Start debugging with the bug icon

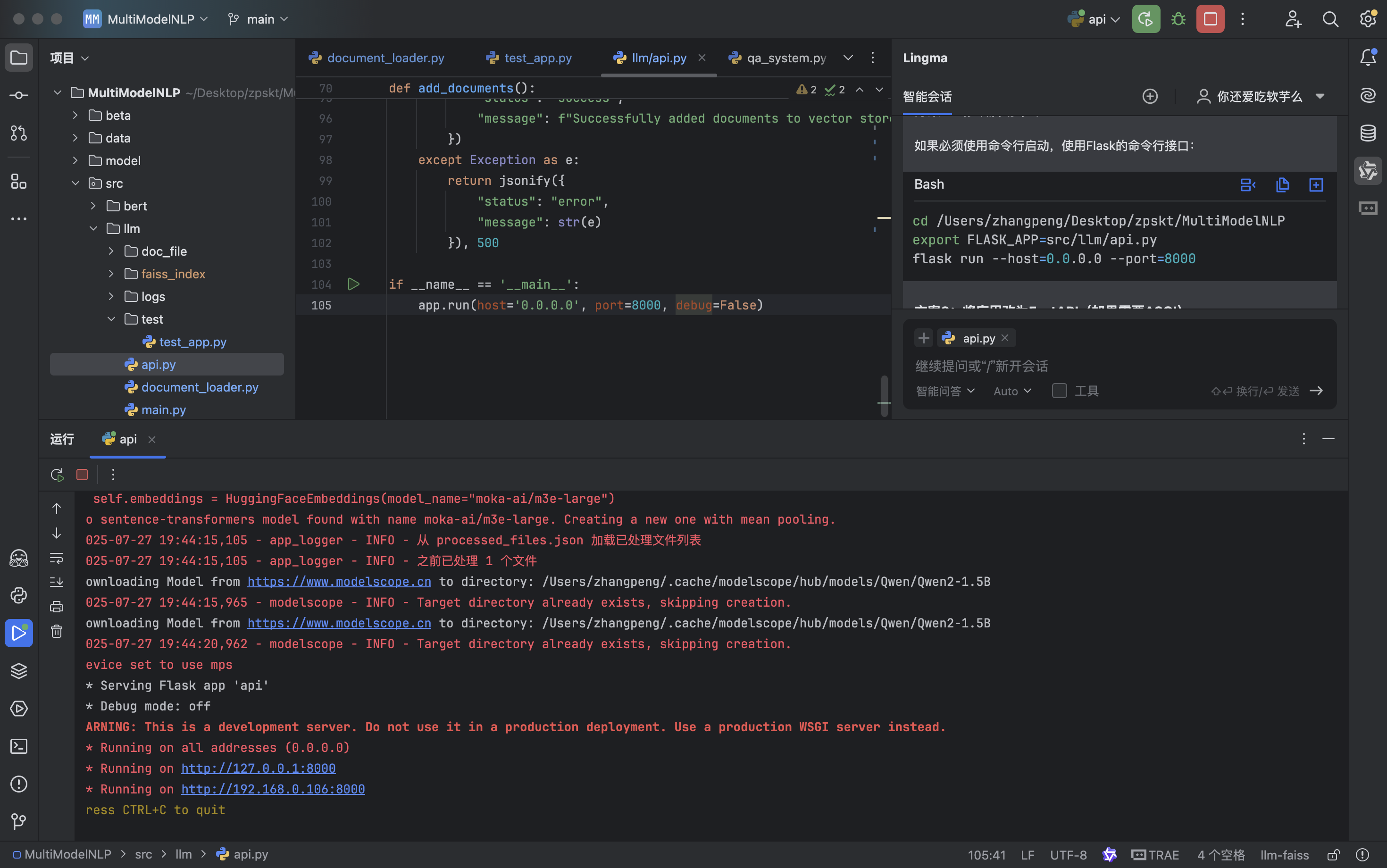coord(1178,19)
